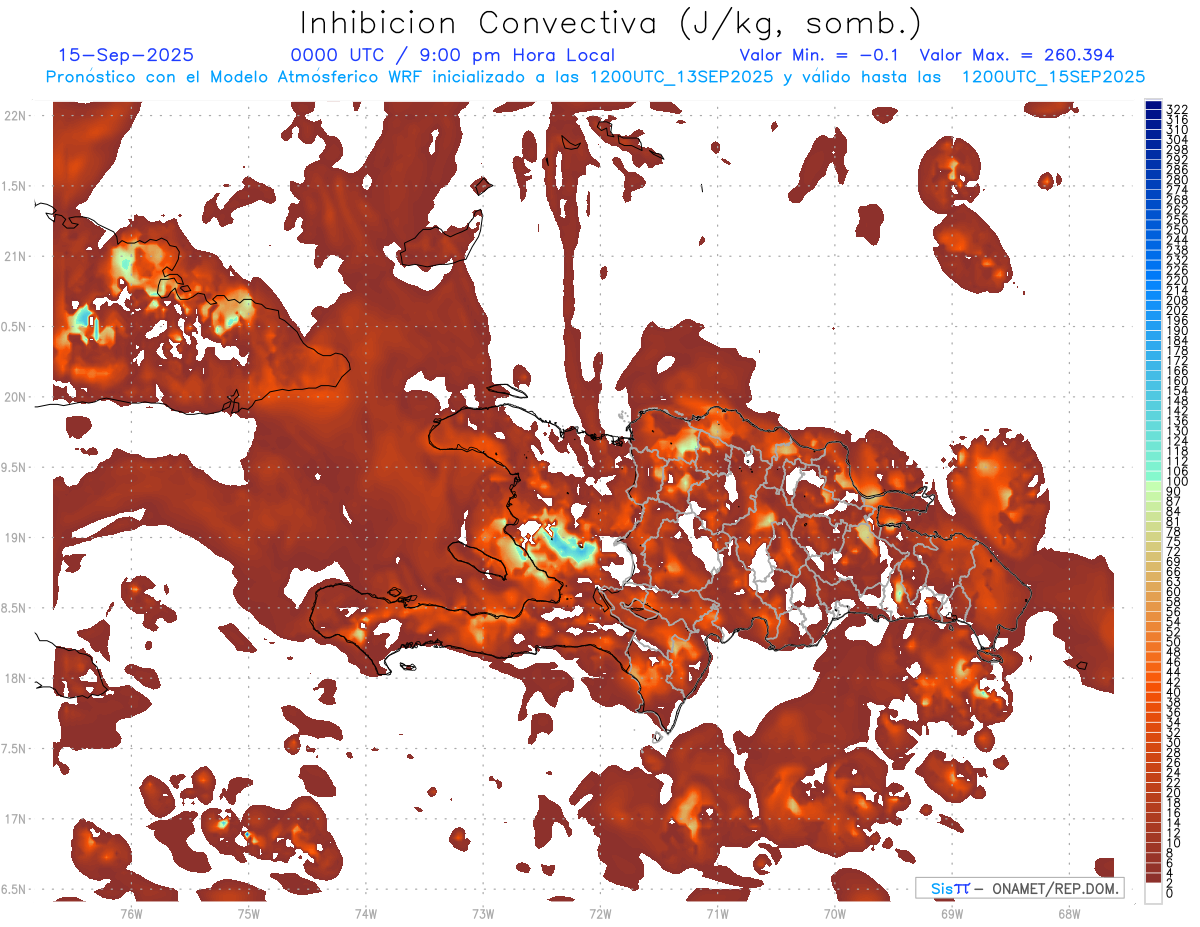Click the WRF model forecast description line

(595, 77)
